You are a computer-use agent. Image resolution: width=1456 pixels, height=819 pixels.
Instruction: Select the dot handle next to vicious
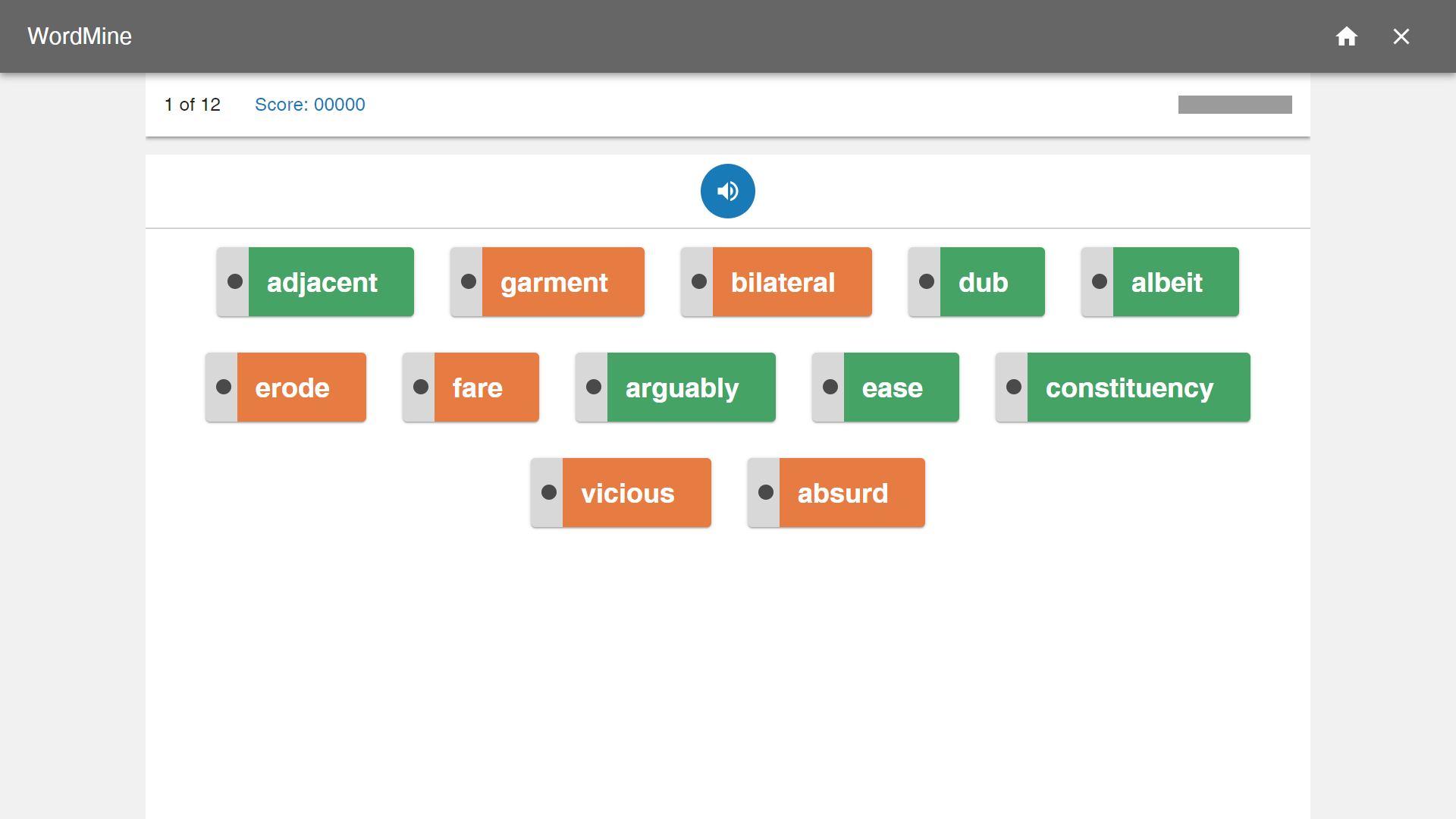549,493
